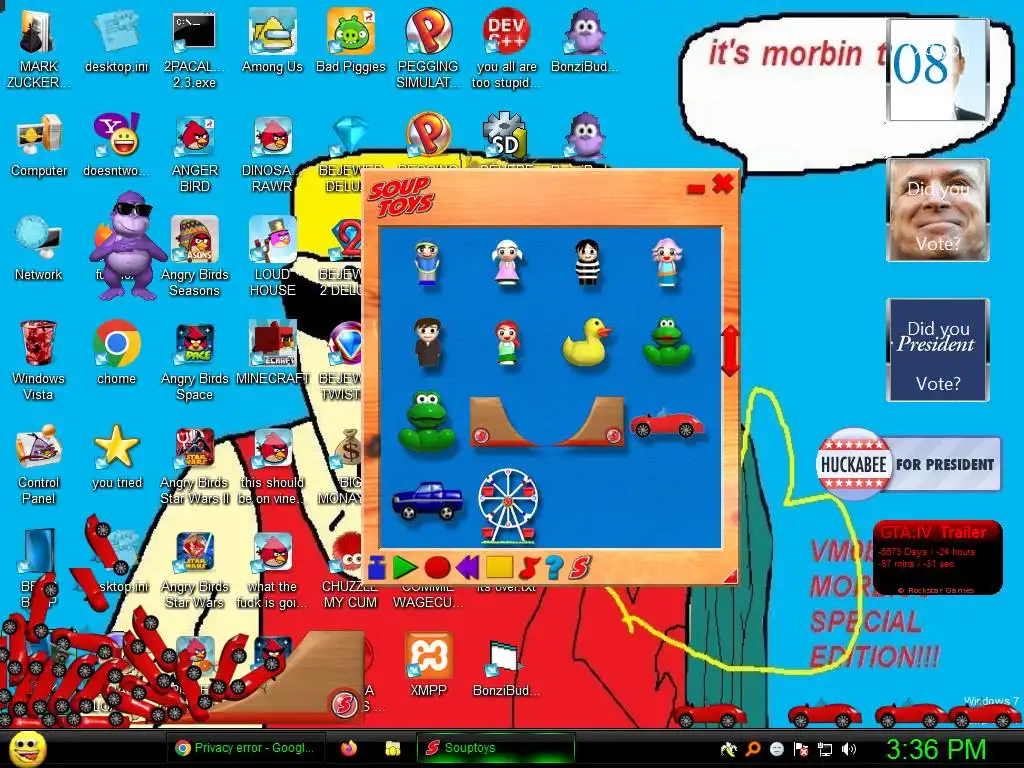Pick the rubber duck toy in Souptoys

586,342
